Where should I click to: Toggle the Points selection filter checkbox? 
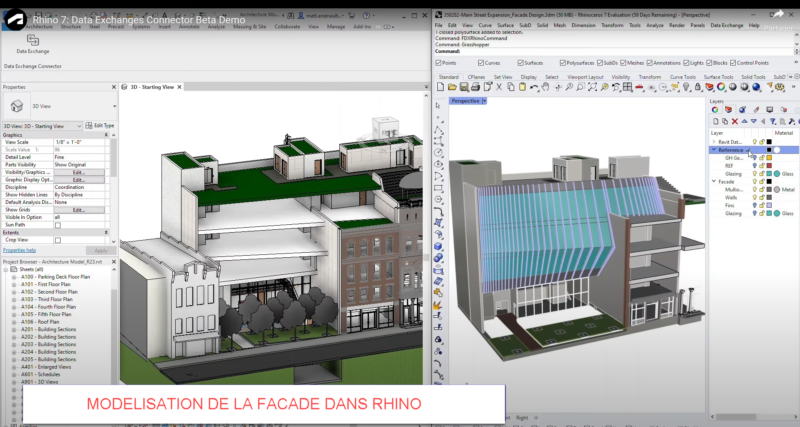(x=438, y=62)
